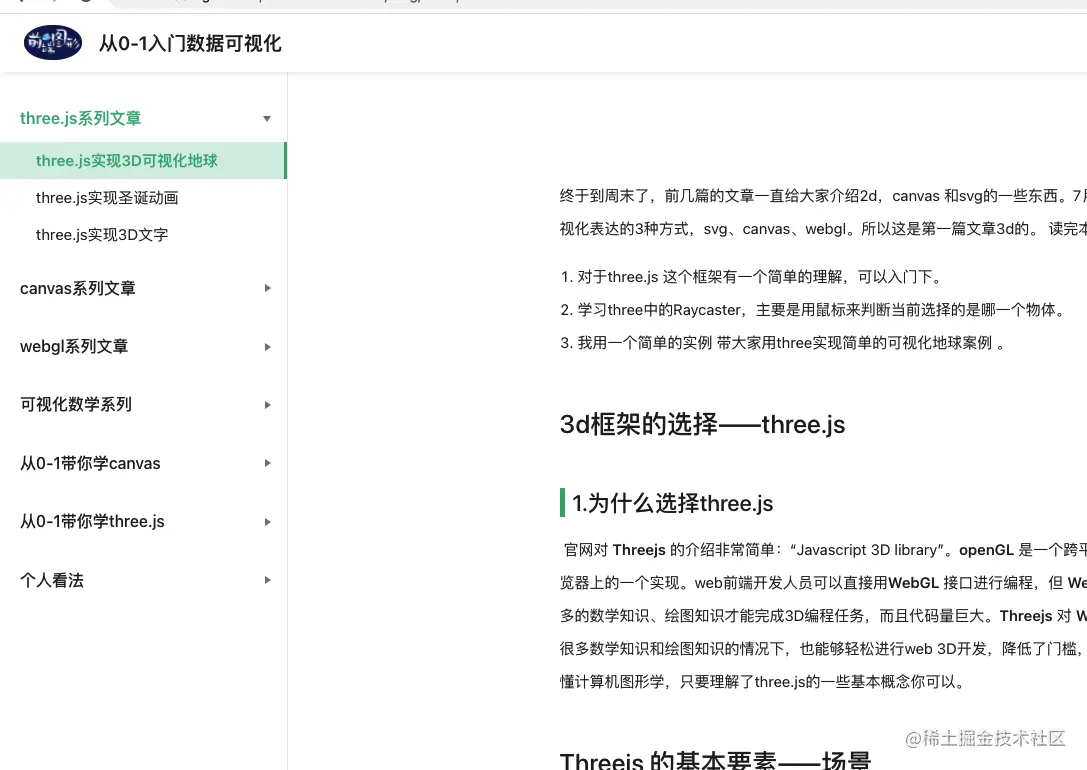Click the 稀土掘金技术社区 watermark link

coord(985,739)
